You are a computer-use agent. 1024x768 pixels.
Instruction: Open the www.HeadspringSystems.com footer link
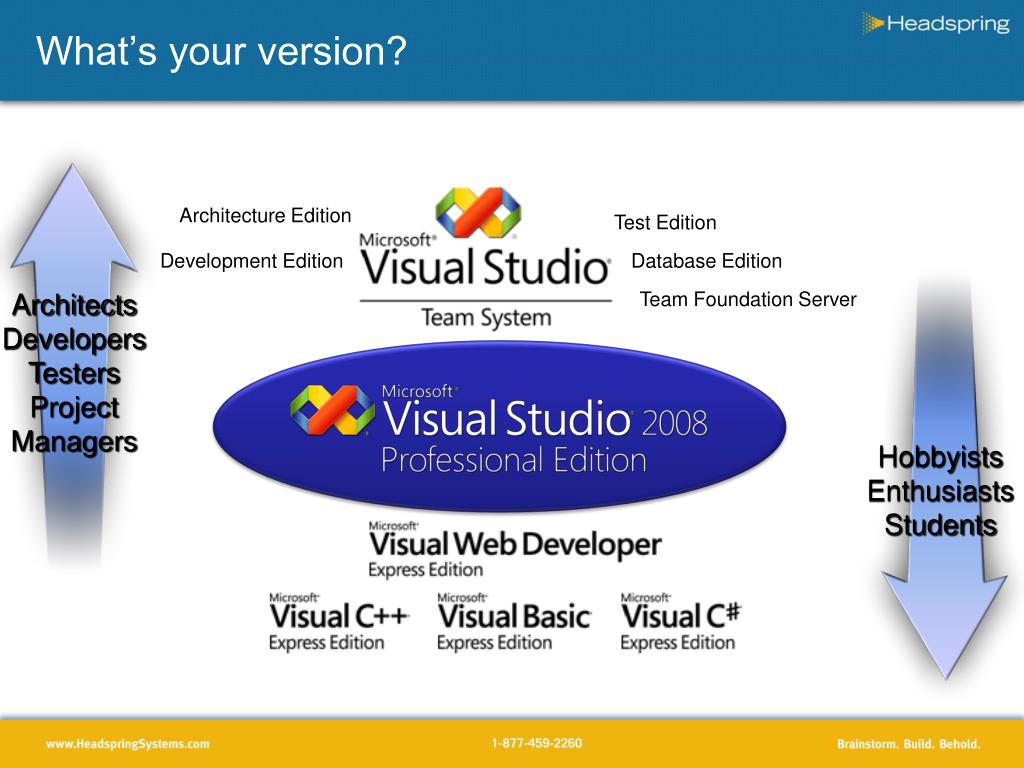tap(128, 744)
